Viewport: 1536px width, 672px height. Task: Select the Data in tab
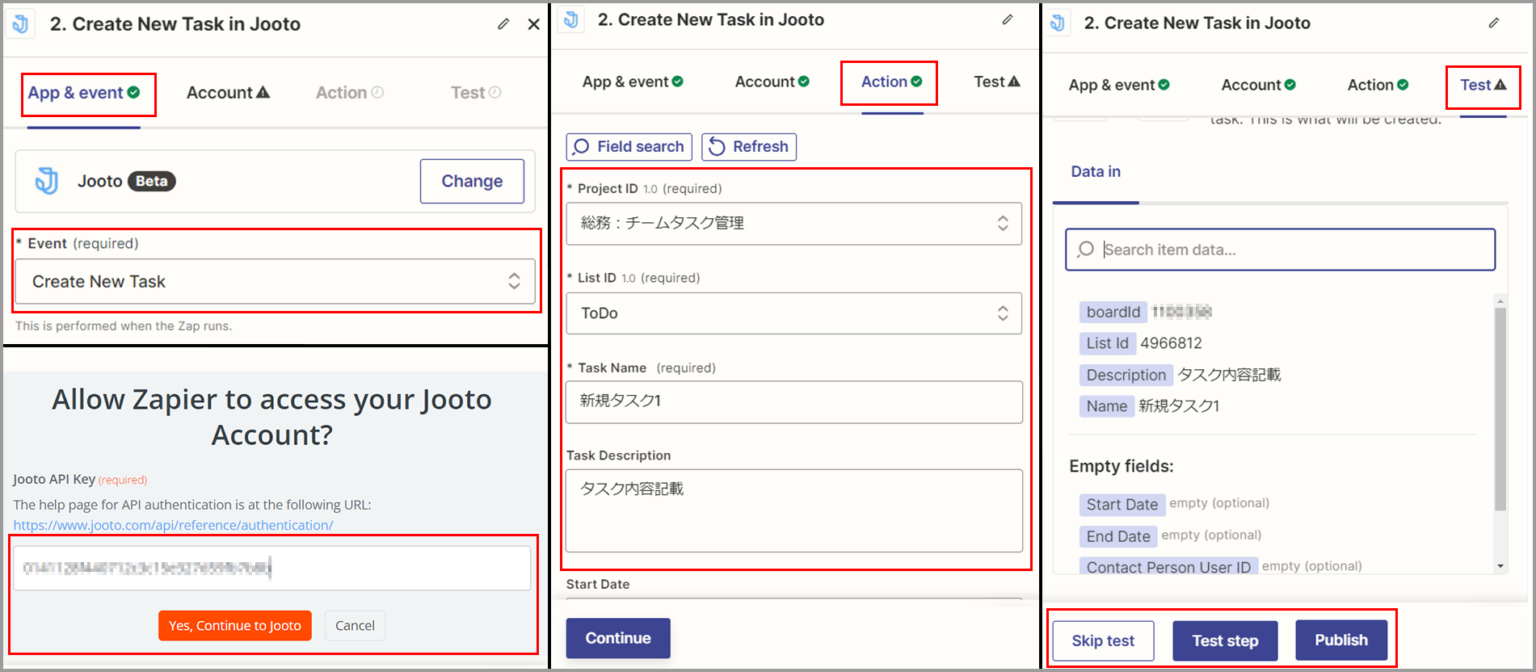1095,172
